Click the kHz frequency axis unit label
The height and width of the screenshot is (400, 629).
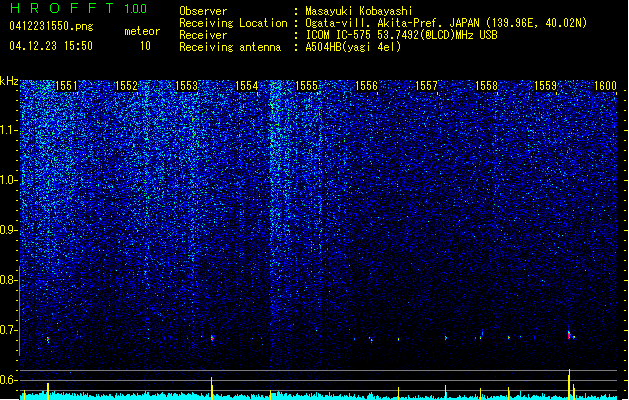(x=9, y=81)
